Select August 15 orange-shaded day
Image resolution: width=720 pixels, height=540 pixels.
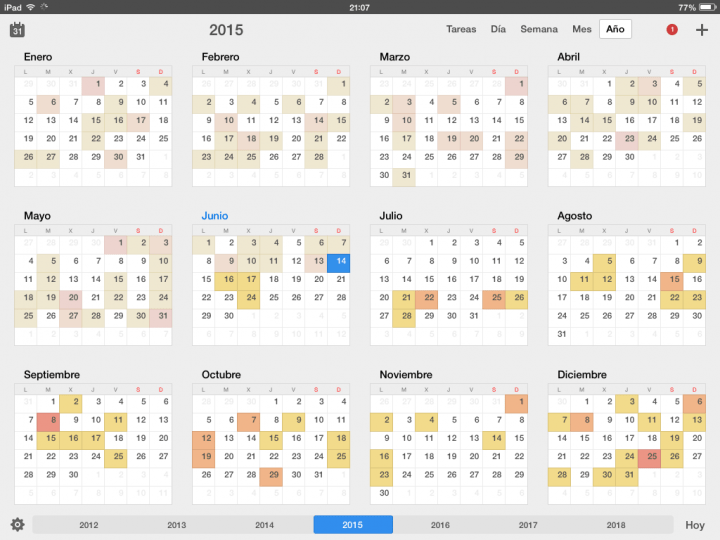tap(672, 281)
